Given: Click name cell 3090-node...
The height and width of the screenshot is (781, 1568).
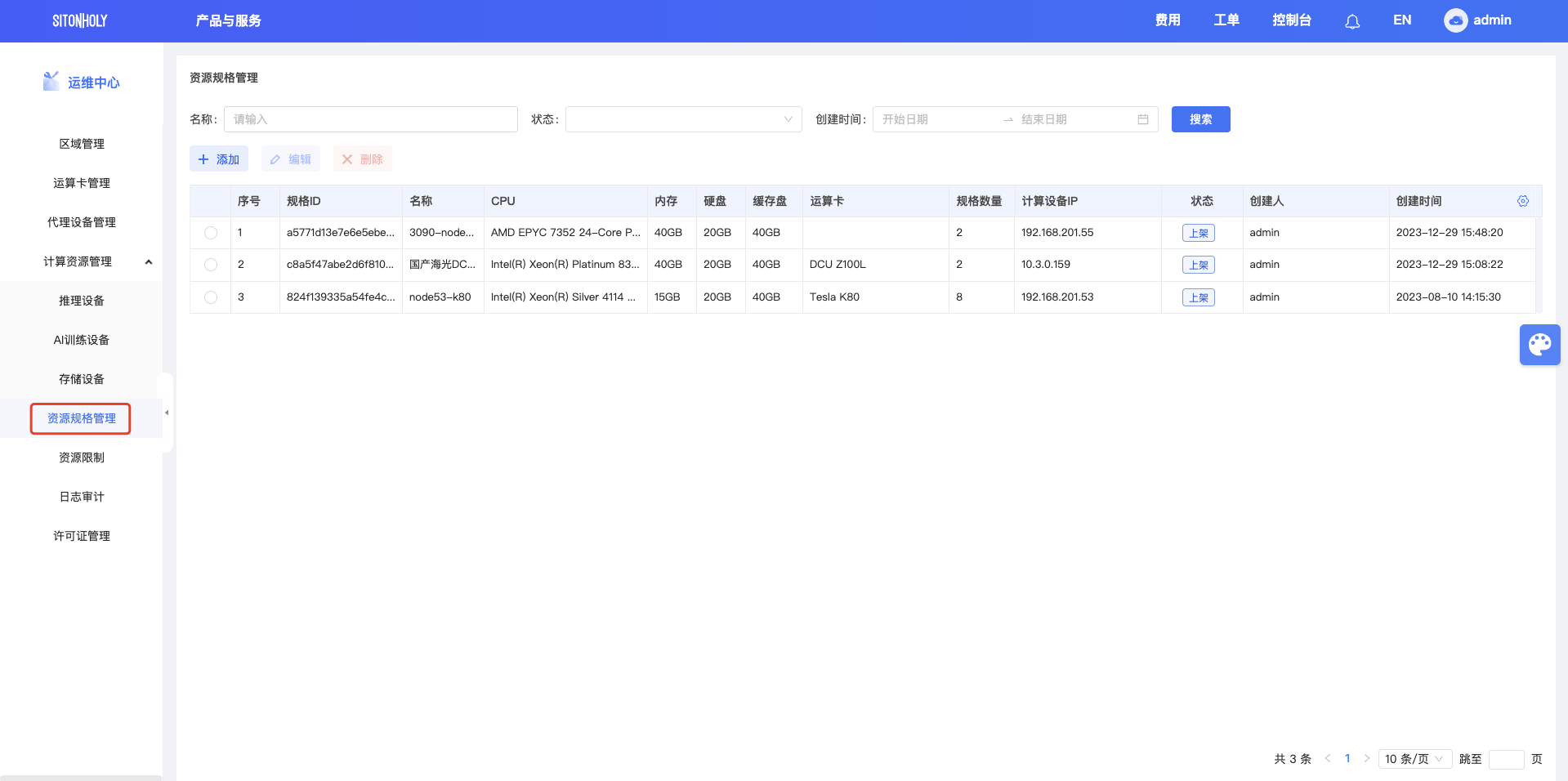Looking at the screenshot, I should (x=442, y=233).
